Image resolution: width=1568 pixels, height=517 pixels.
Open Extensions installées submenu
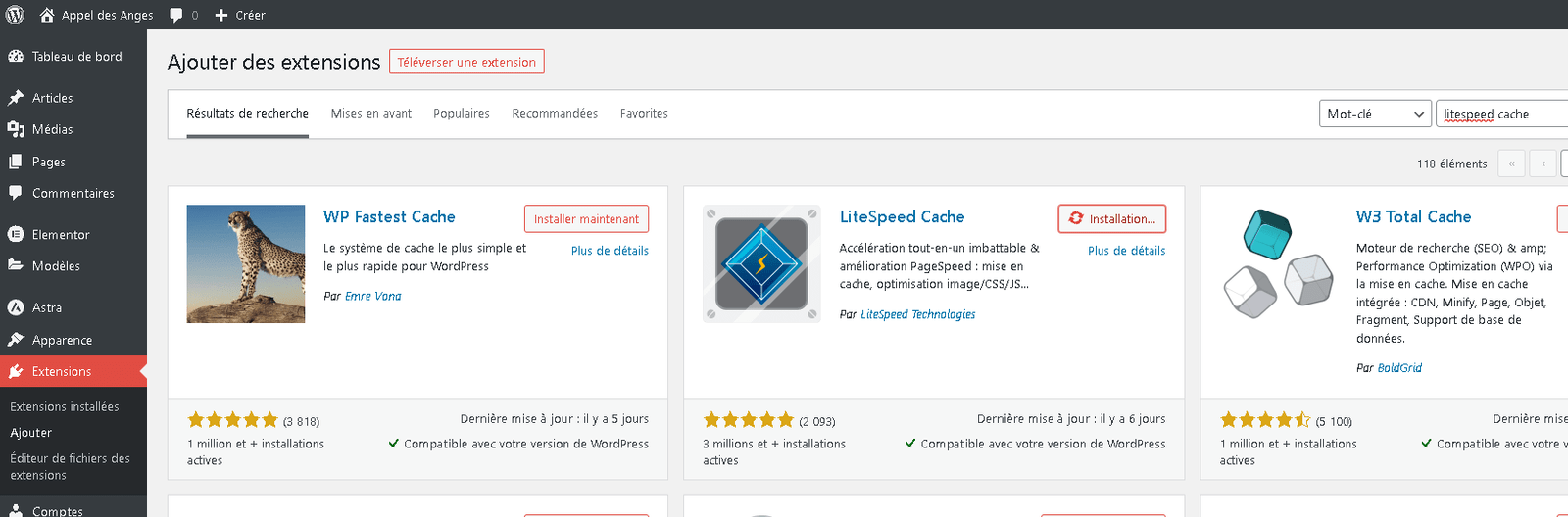coord(65,406)
